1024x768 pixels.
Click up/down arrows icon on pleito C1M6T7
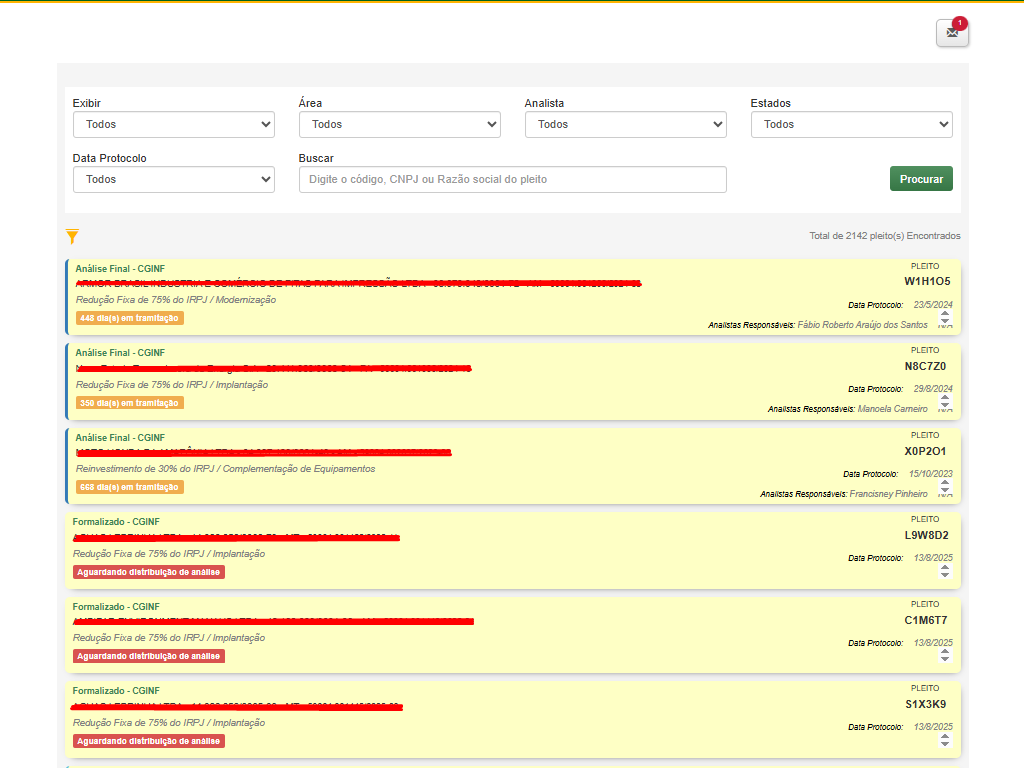coord(945,656)
